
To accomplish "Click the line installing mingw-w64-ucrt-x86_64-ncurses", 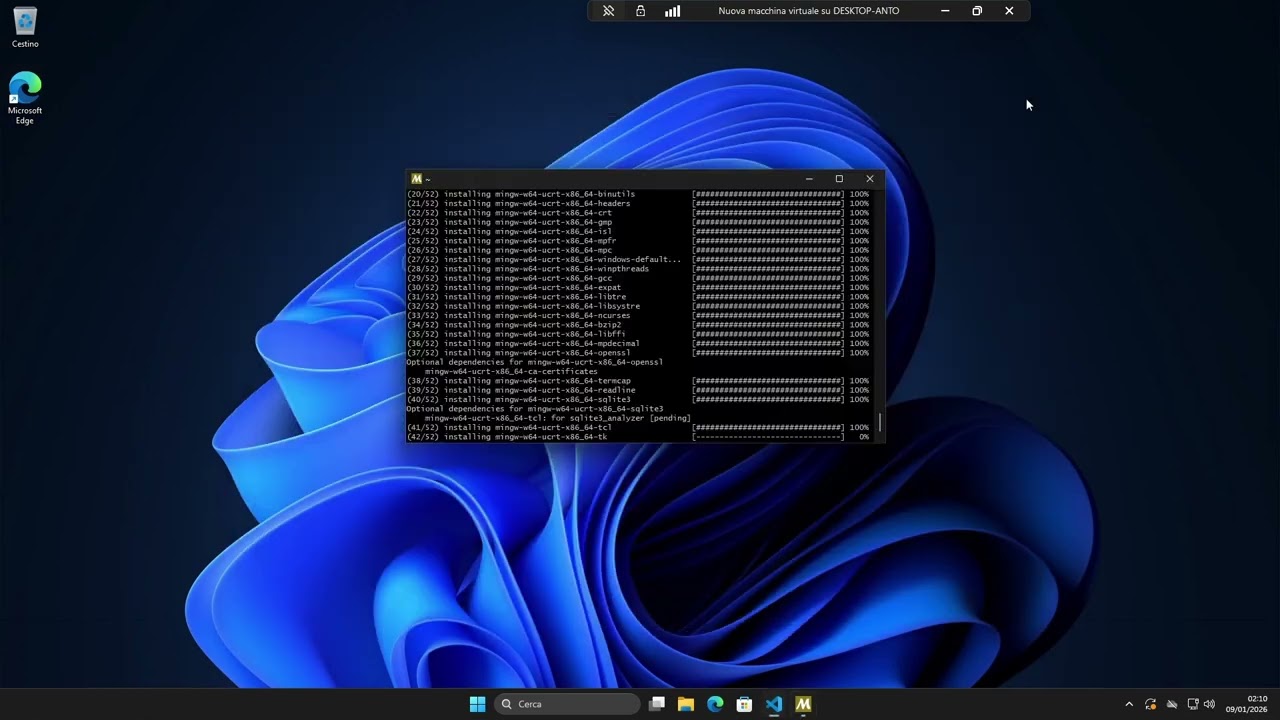I will (x=638, y=315).
